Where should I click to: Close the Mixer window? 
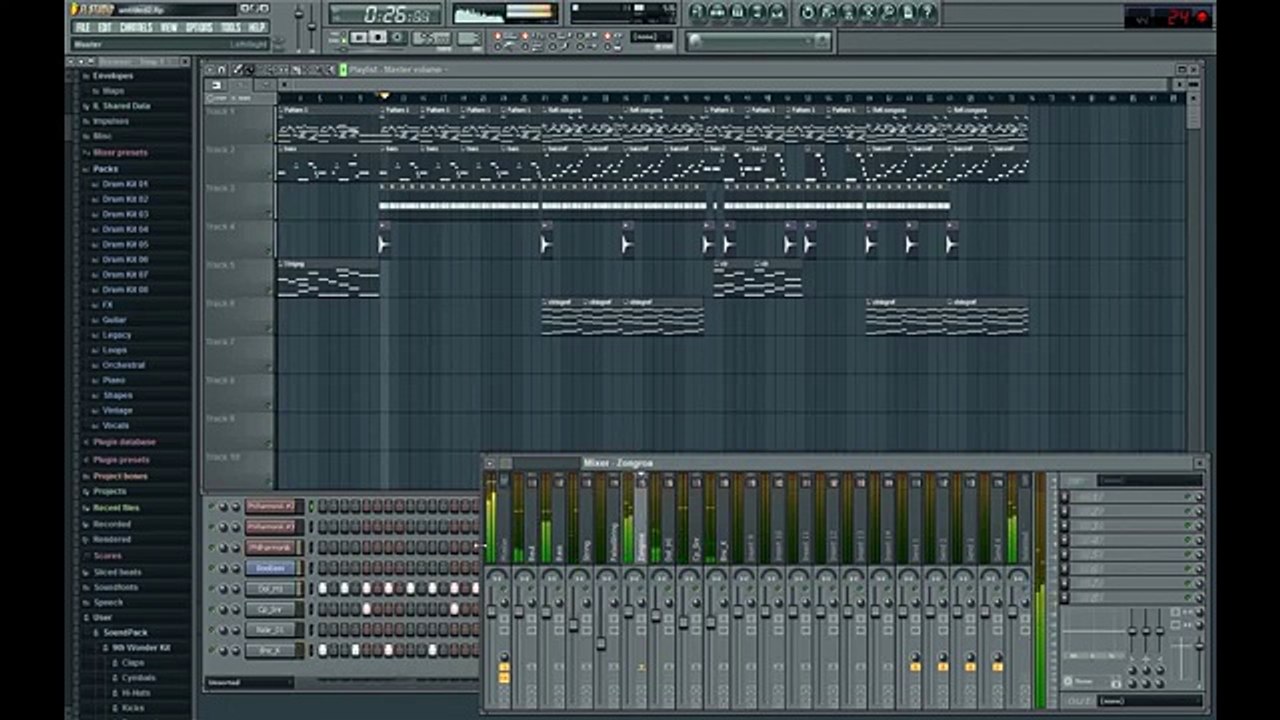1199,463
